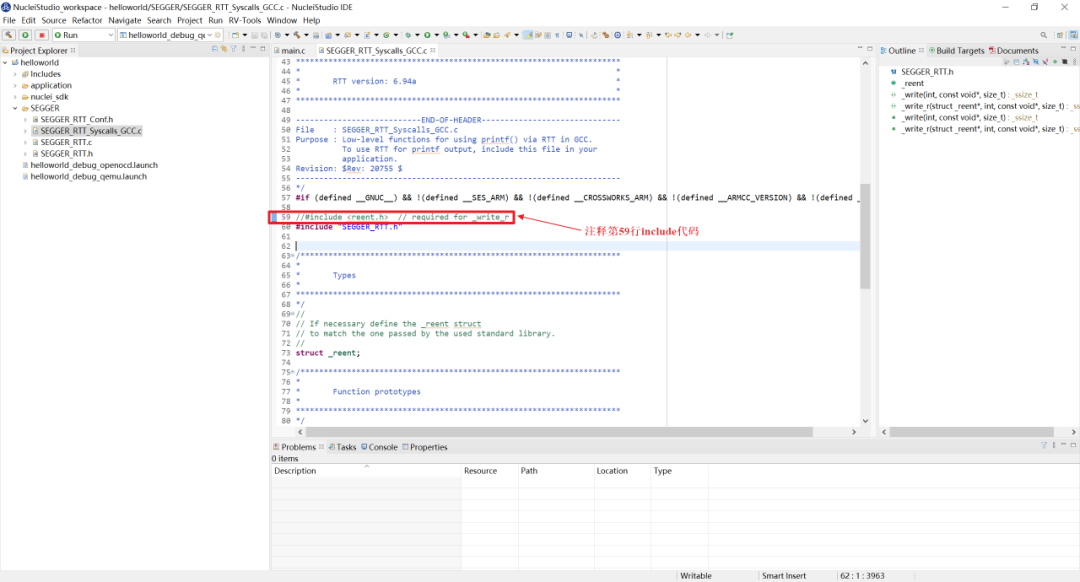
Task: Click the New toolbar icon
Action: click(236, 35)
